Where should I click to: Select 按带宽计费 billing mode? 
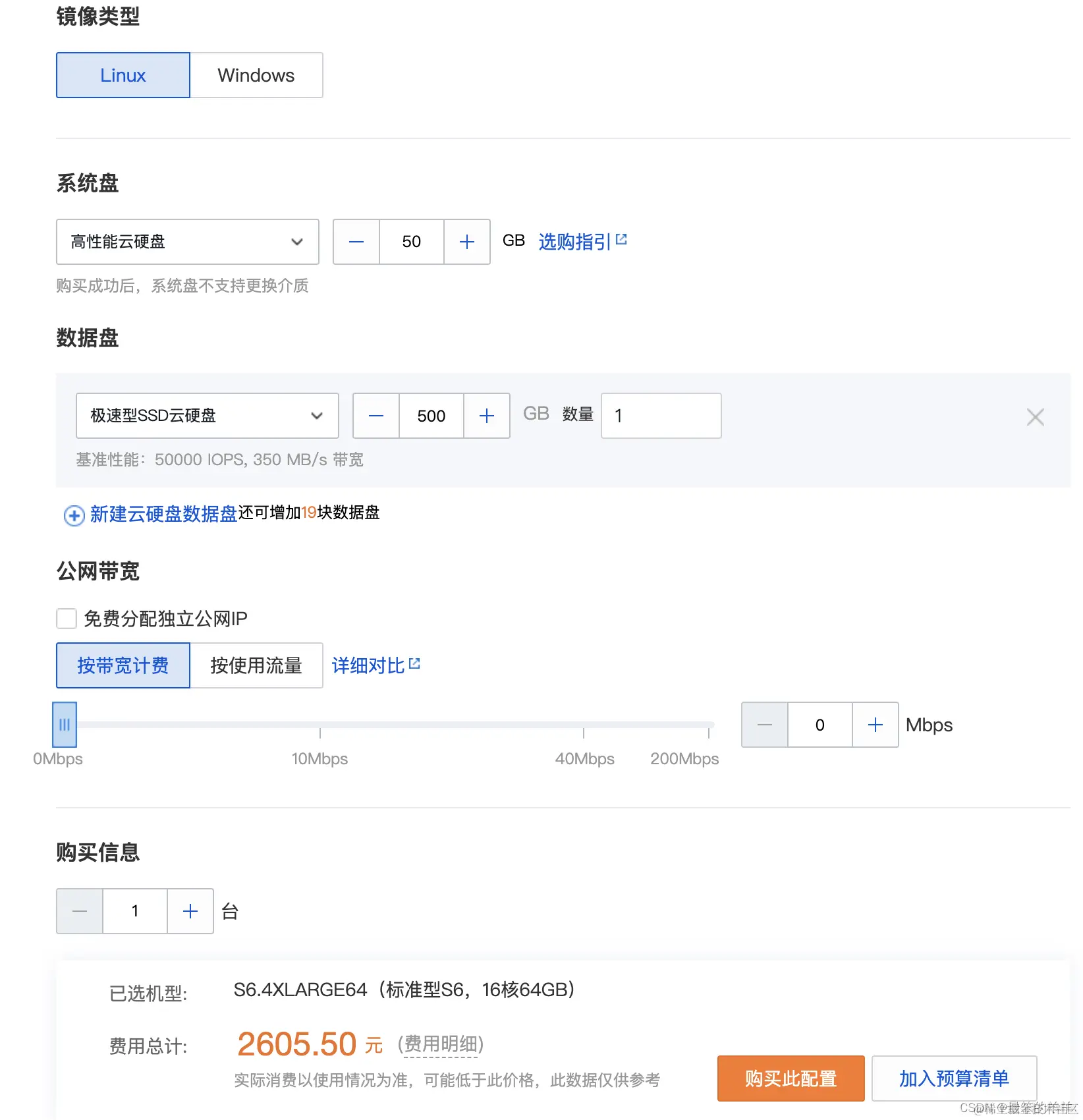123,665
